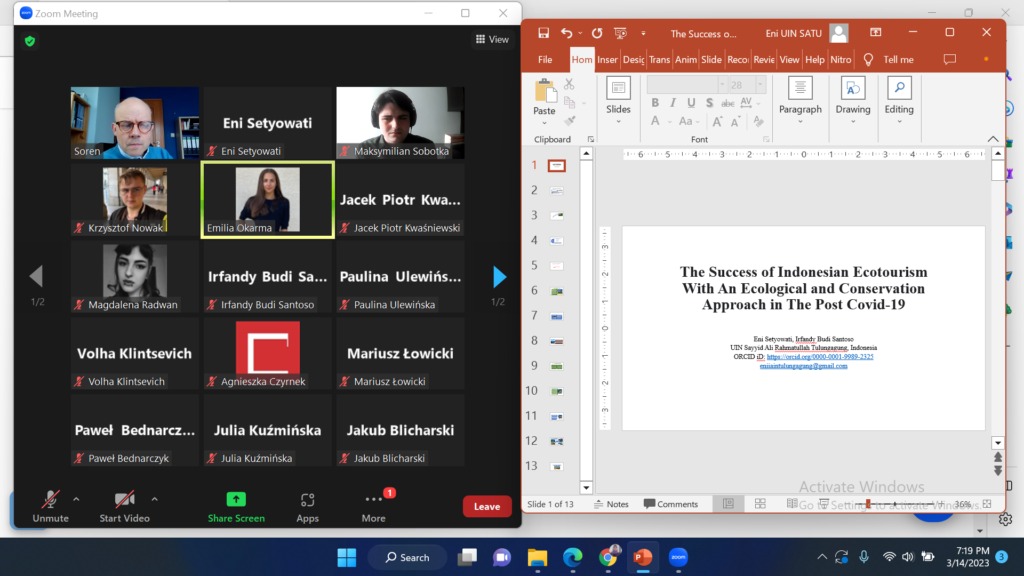The height and width of the screenshot is (576, 1024).
Task: Click the taskbar Search box
Action: pos(408,557)
